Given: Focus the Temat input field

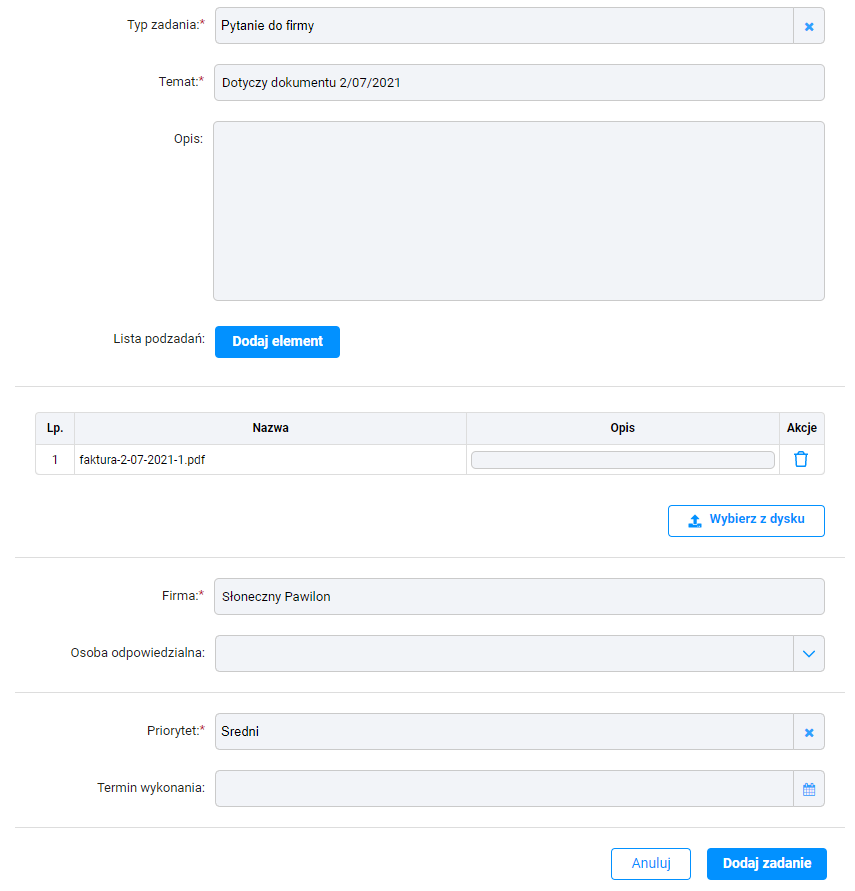Looking at the screenshot, I should [x=519, y=82].
